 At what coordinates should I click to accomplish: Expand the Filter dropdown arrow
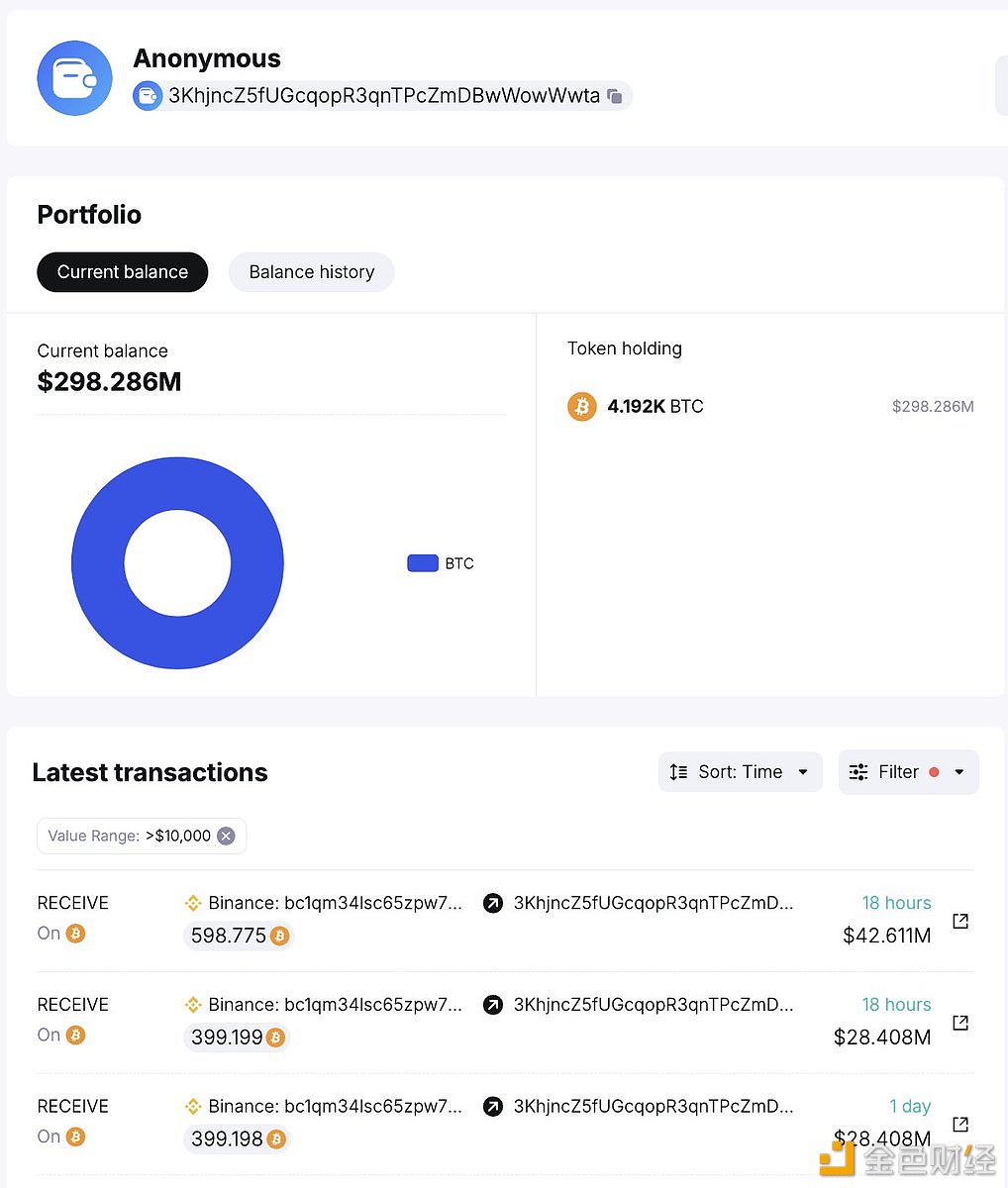click(x=958, y=772)
